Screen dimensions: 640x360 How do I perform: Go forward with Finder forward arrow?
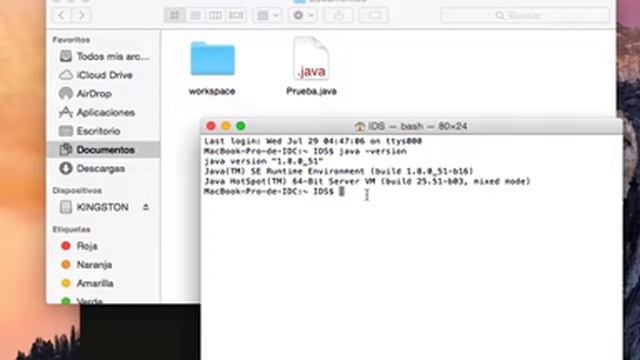pos(82,16)
